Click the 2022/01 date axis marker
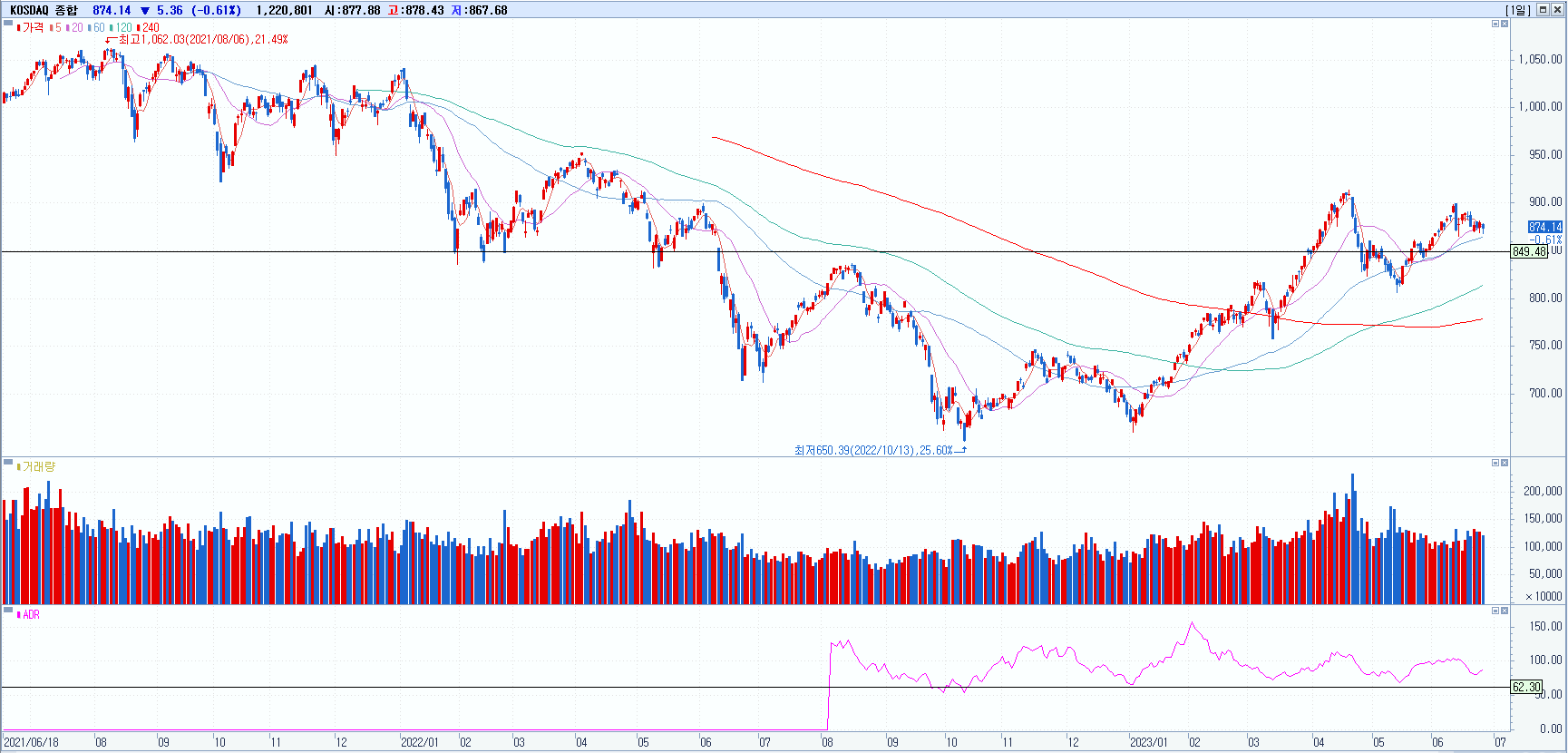The width and height of the screenshot is (1568, 753). [x=419, y=742]
